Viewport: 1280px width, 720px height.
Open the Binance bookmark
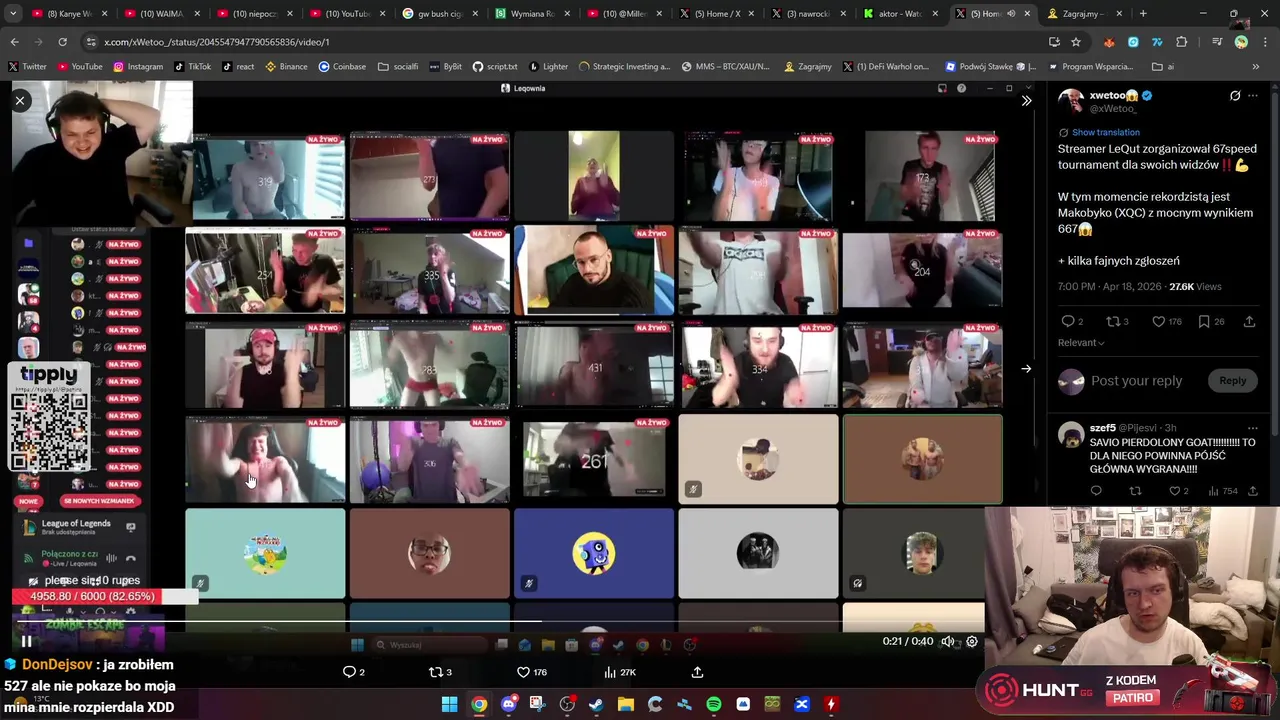286,67
